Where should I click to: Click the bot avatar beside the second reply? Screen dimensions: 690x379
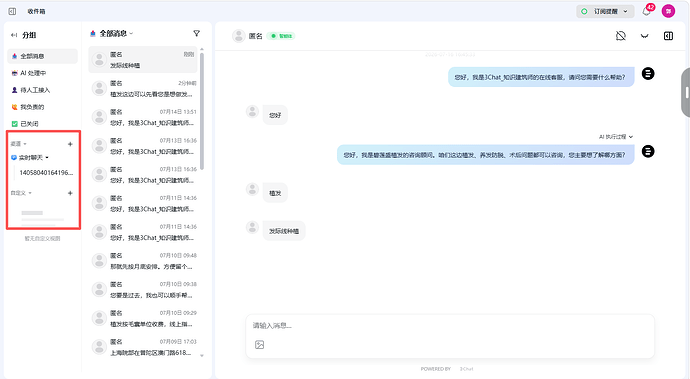(x=648, y=151)
